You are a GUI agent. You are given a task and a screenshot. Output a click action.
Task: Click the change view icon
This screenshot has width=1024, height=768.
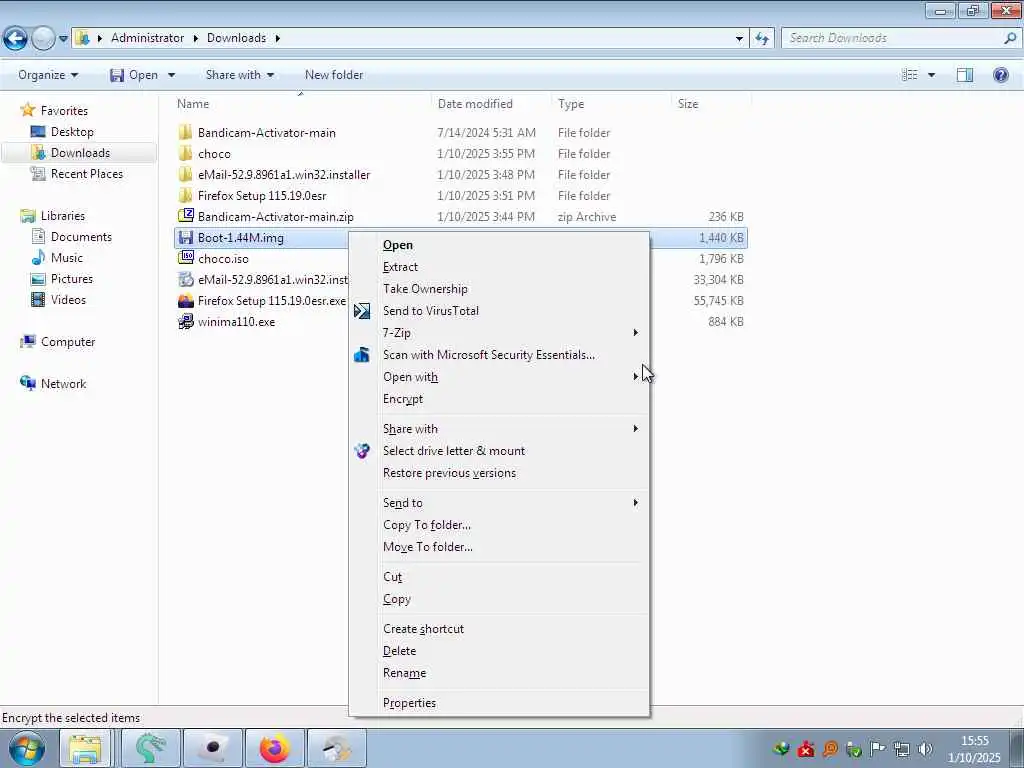[x=909, y=75]
